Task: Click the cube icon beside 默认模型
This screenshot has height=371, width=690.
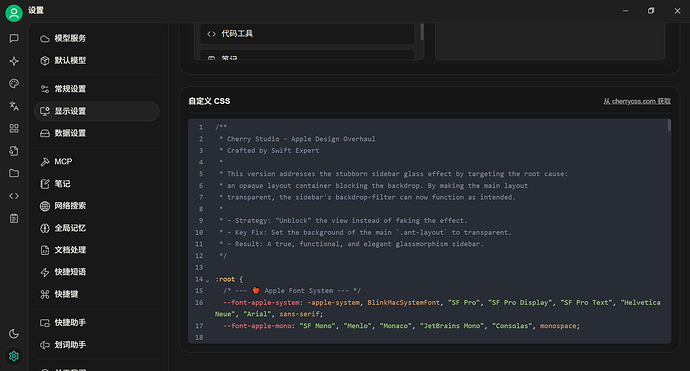Action: 45,61
